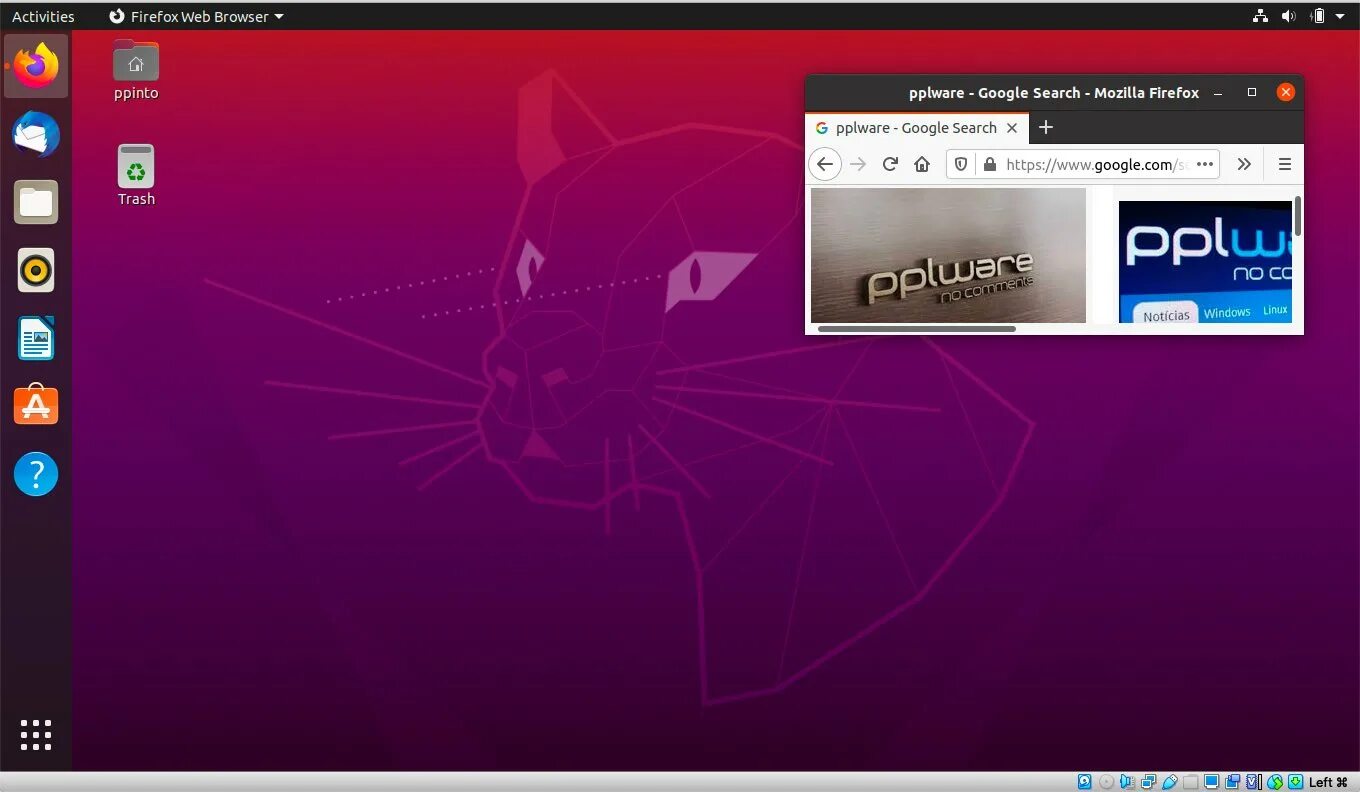Open the Files manager from the dock
This screenshot has height=792, width=1360.
click(36, 202)
